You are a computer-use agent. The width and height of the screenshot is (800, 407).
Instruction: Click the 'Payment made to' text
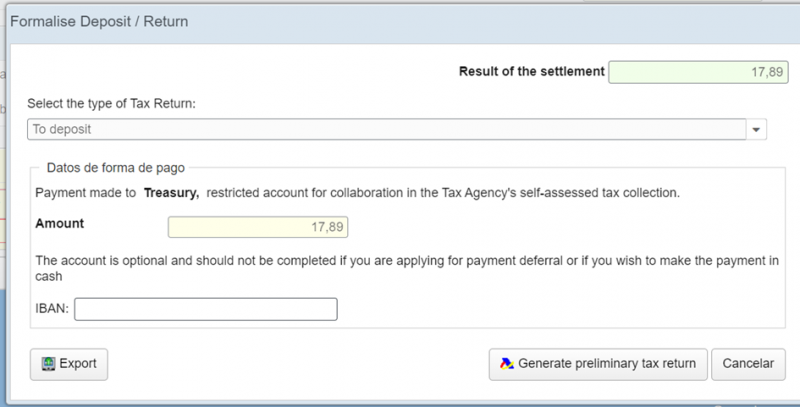coord(86,191)
